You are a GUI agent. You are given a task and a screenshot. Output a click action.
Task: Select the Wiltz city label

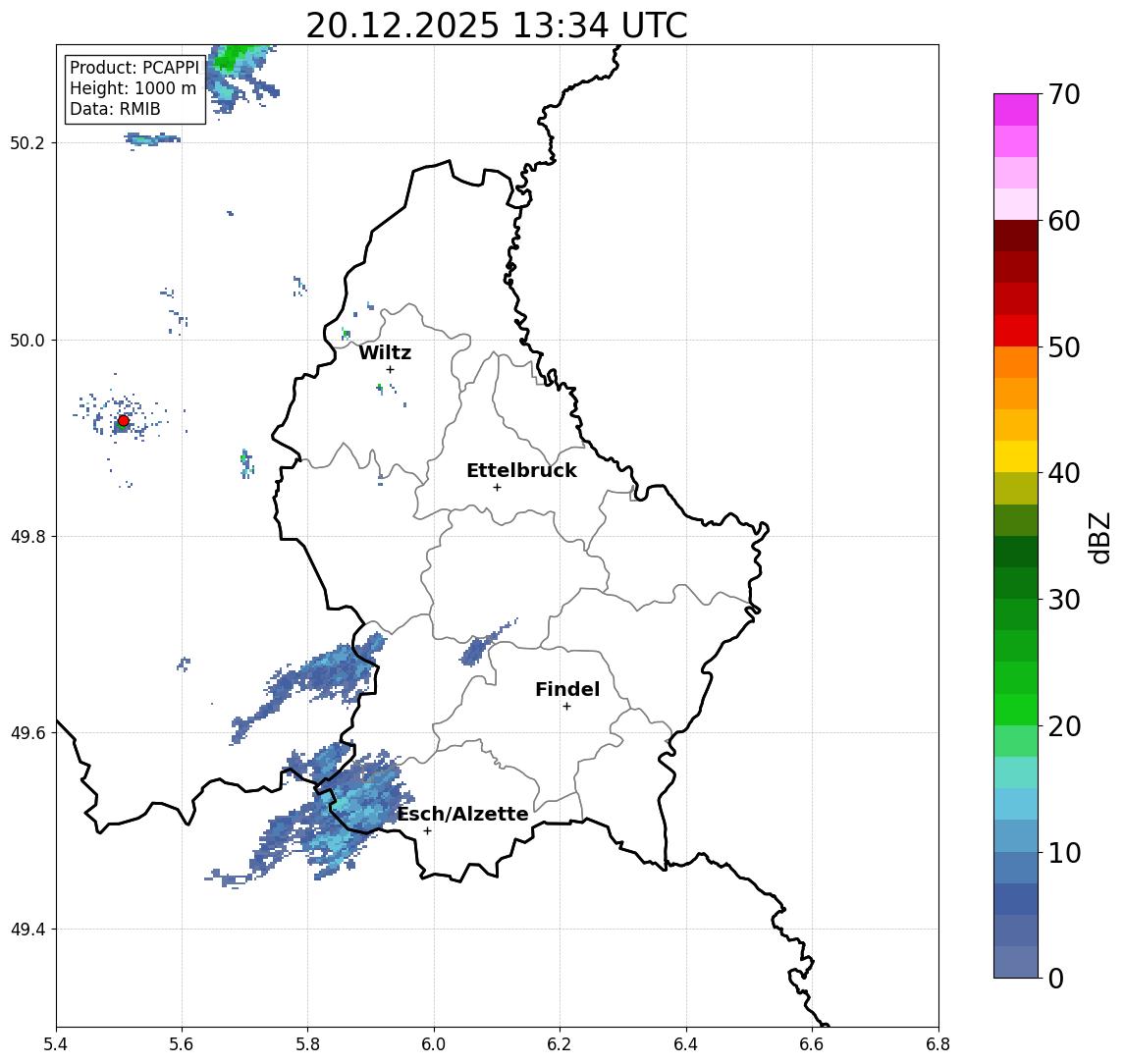pos(385,352)
